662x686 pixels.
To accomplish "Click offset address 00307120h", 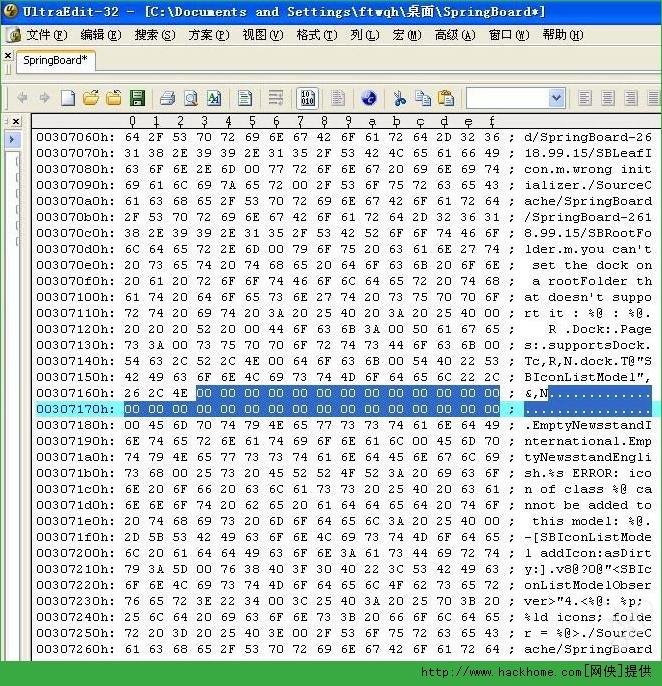I will [x=75, y=329].
